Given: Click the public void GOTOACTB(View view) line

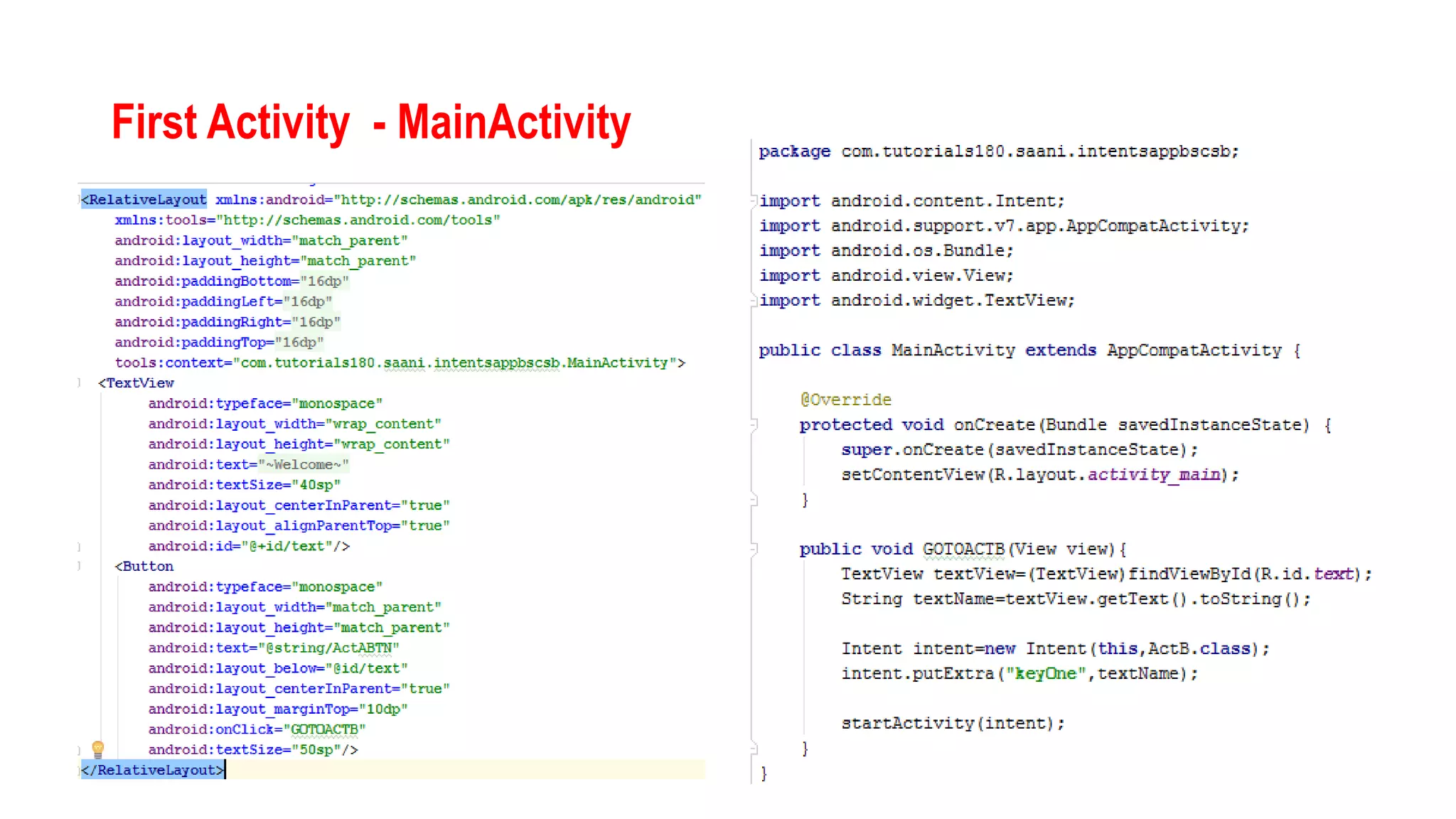Looking at the screenshot, I should (x=963, y=549).
